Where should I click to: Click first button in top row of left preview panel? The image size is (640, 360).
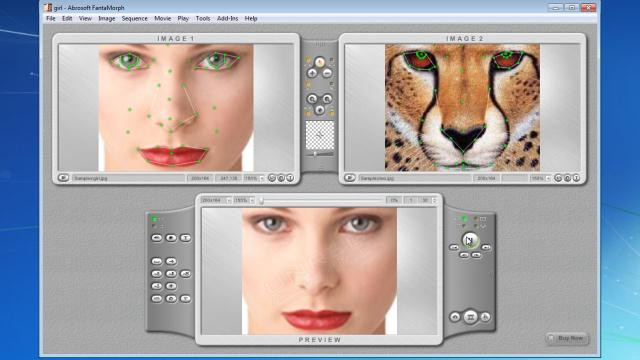tap(157, 238)
